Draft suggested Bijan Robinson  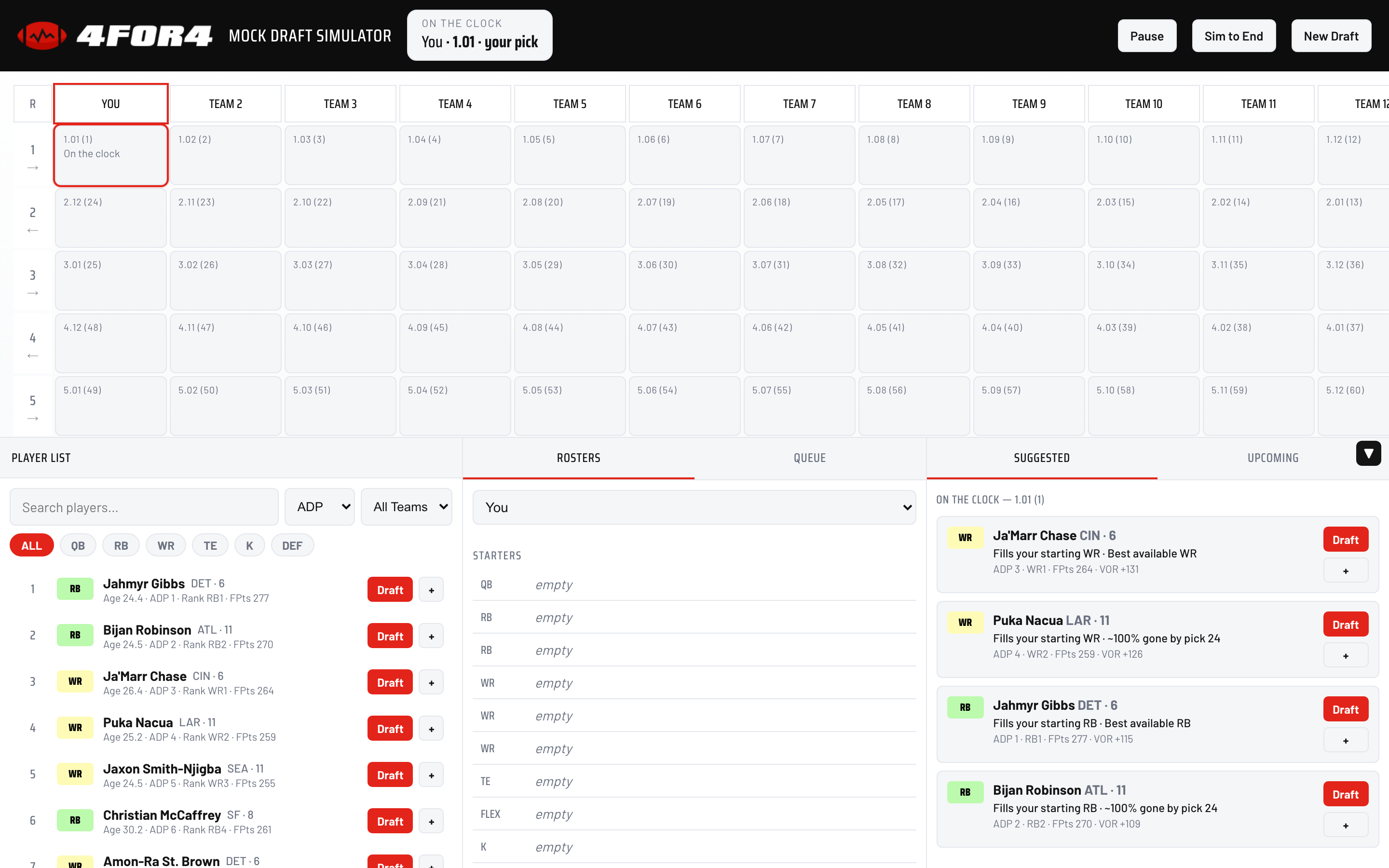tap(1346, 795)
